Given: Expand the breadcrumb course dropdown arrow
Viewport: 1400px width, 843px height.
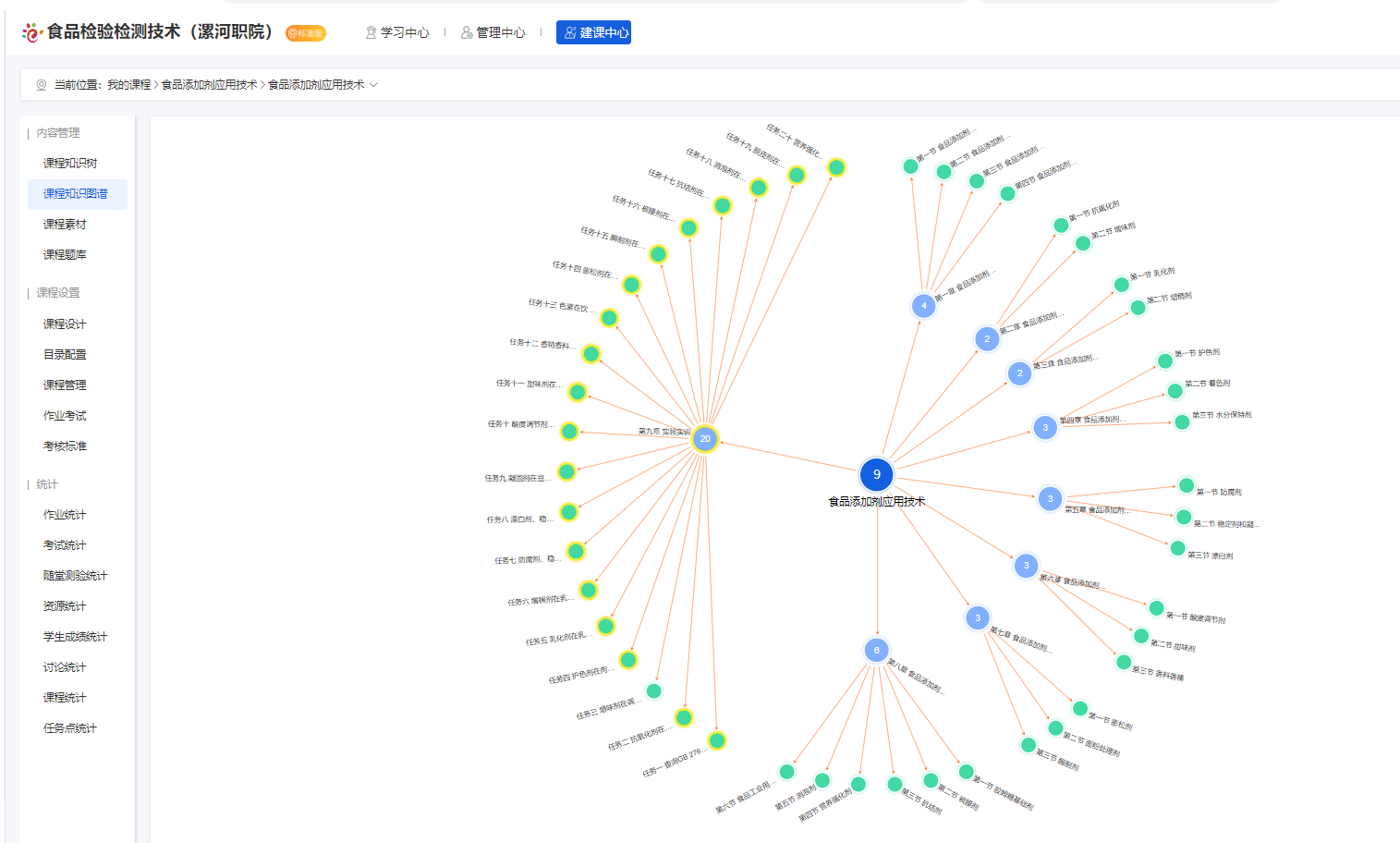Looking at the screenshot, I should (x=373, y=85).
